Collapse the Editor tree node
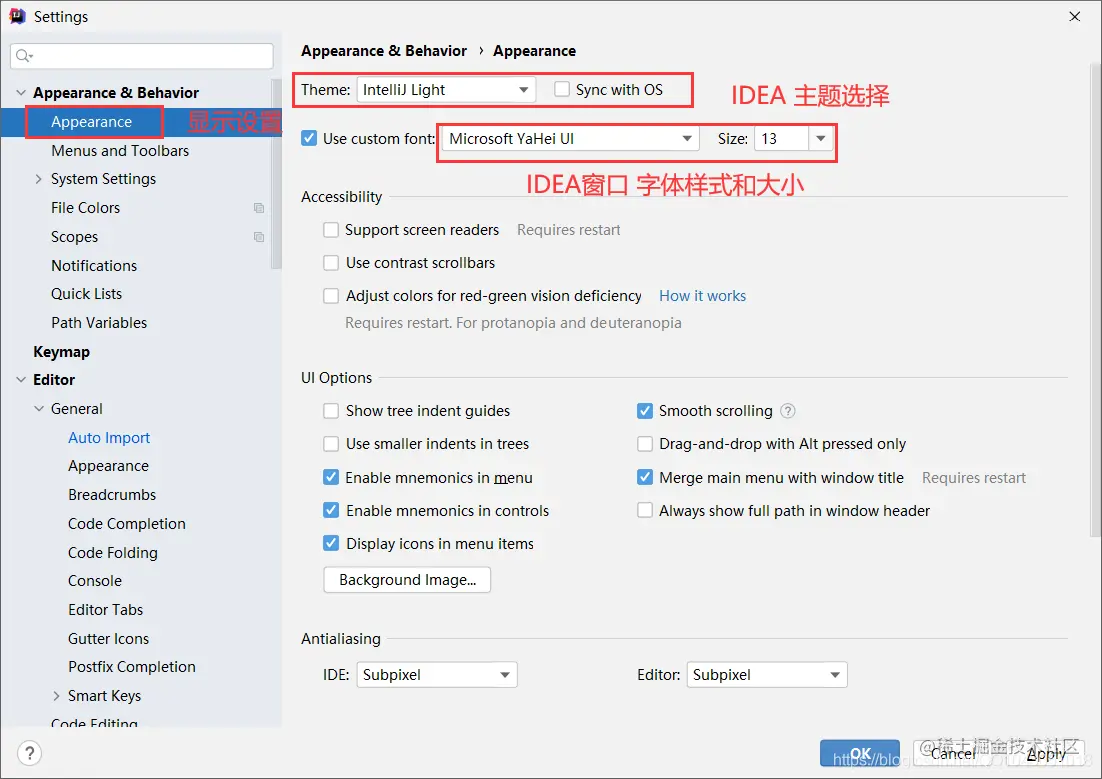Image resolution: width=1102 pixels, height=779 pixels. click(x=21, y=380)
